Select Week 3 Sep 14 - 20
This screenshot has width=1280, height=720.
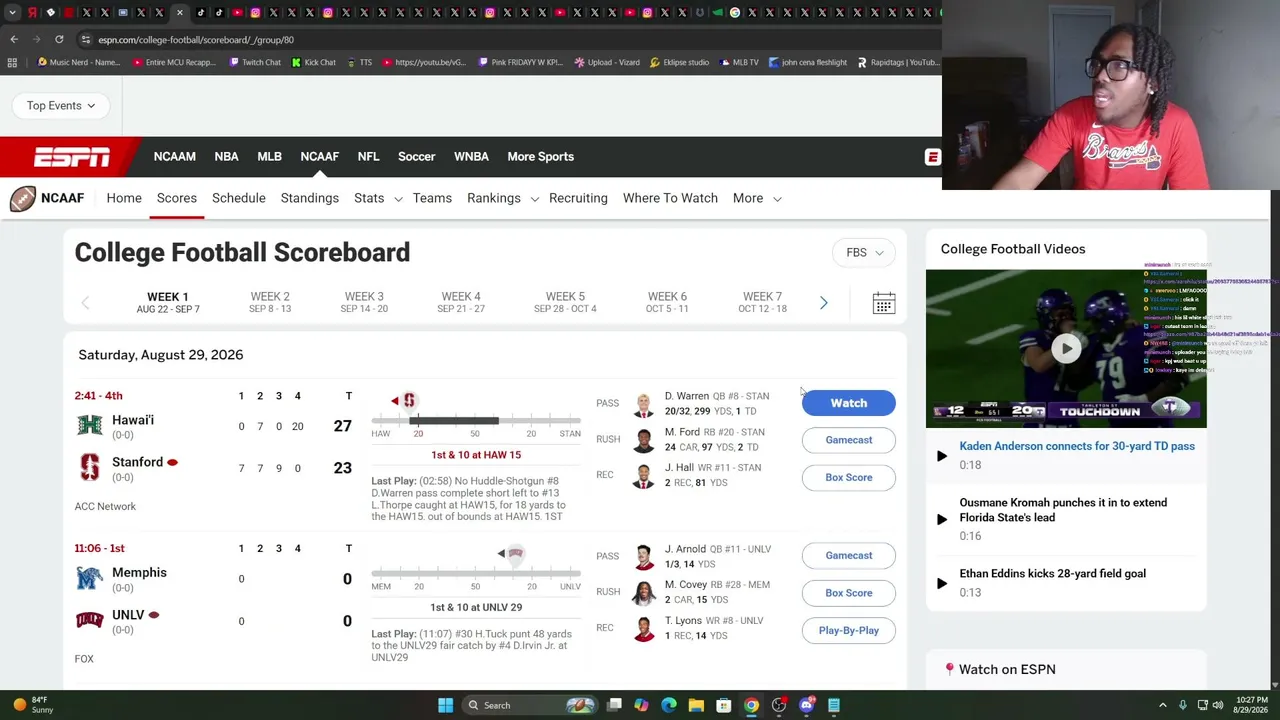(x=364, y=302)
